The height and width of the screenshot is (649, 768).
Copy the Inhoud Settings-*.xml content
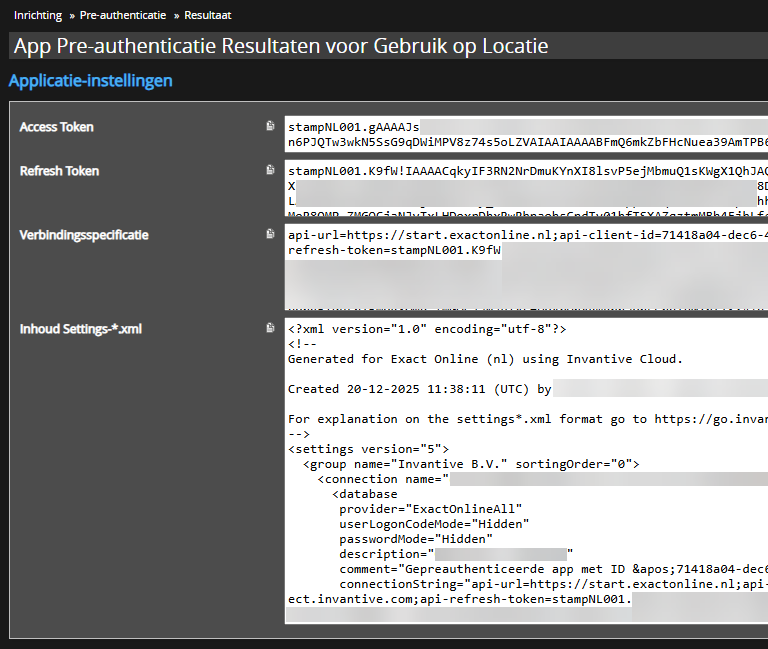pyautogui.click(x=270, y=328)
